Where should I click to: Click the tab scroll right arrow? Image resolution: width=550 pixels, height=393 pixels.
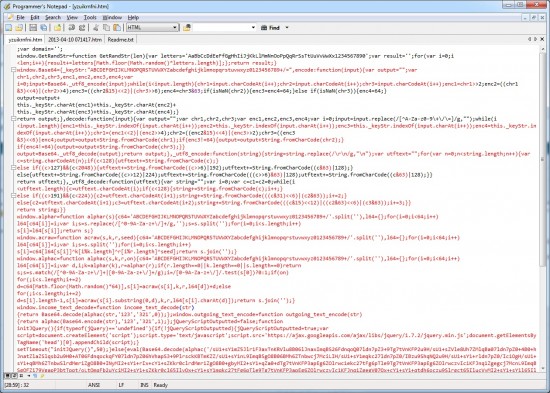pyautogui.click(x=536, y=39)
